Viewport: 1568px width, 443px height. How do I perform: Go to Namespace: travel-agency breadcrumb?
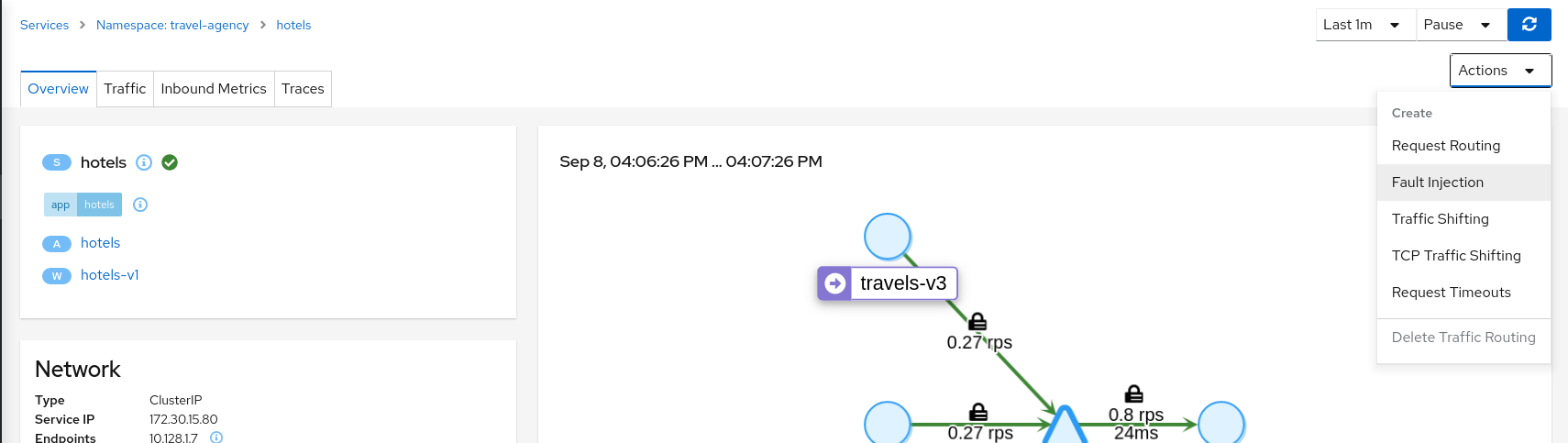coord(172,25)
